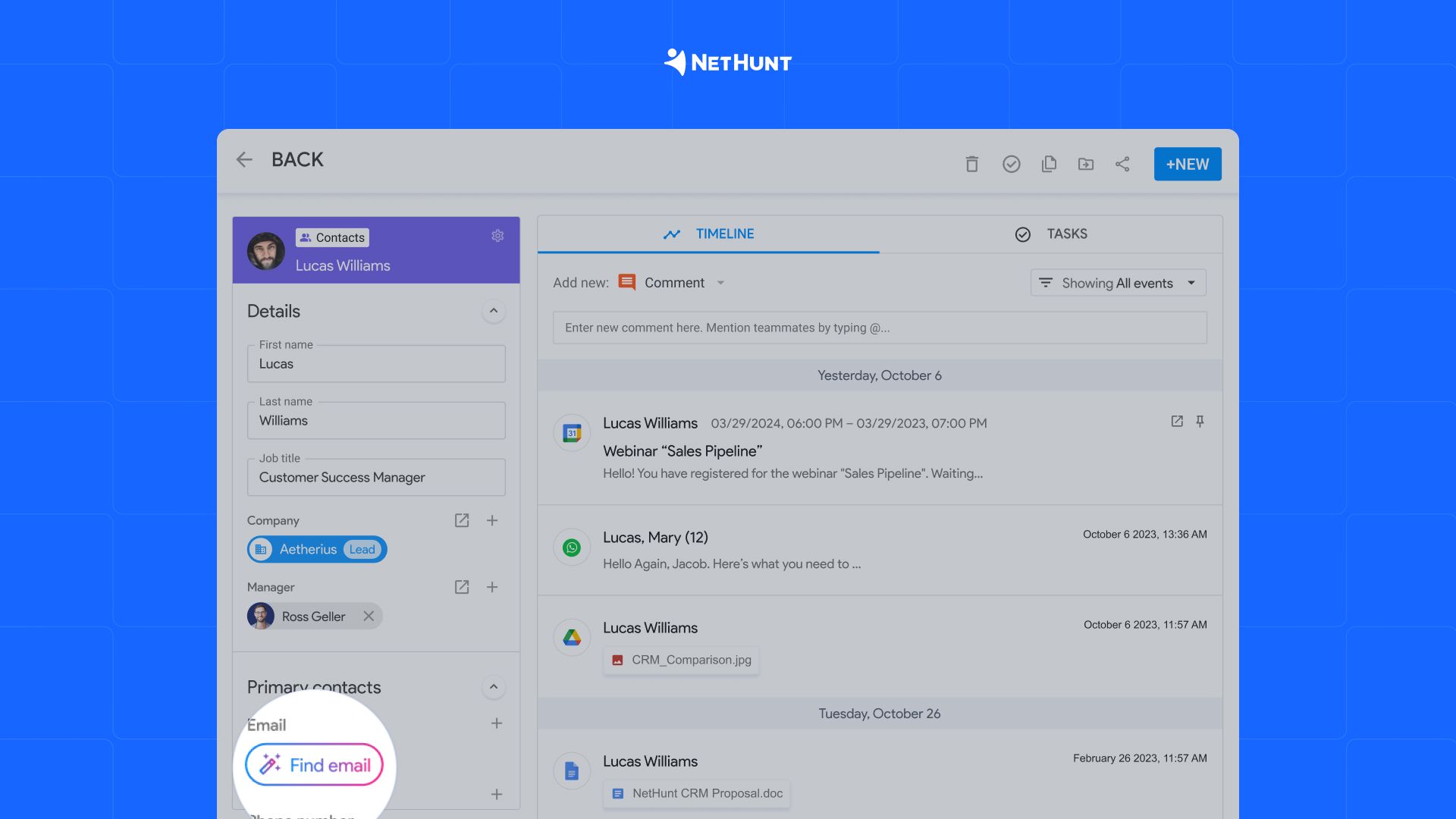The width and height of the screenshot is (1456, 819).
Task: Create new record with +NEW button
Action: [1188, 164]
